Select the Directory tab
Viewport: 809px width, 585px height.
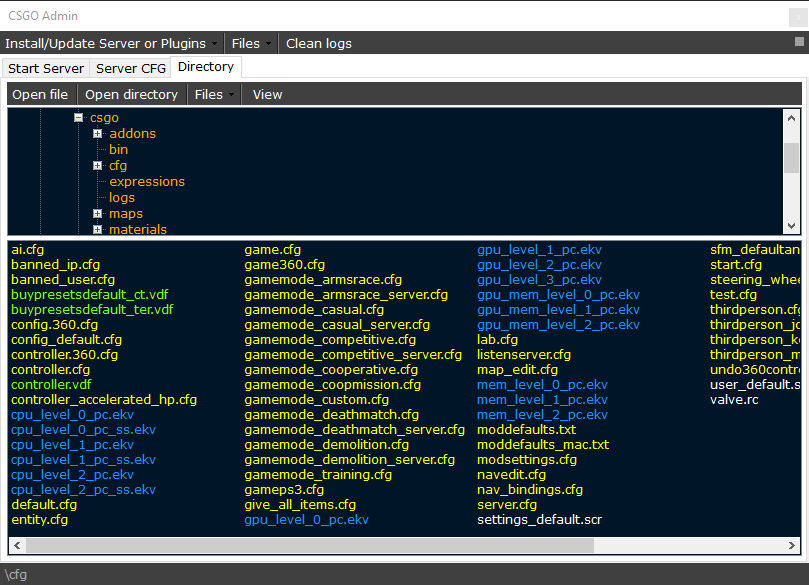pos(205,67)
